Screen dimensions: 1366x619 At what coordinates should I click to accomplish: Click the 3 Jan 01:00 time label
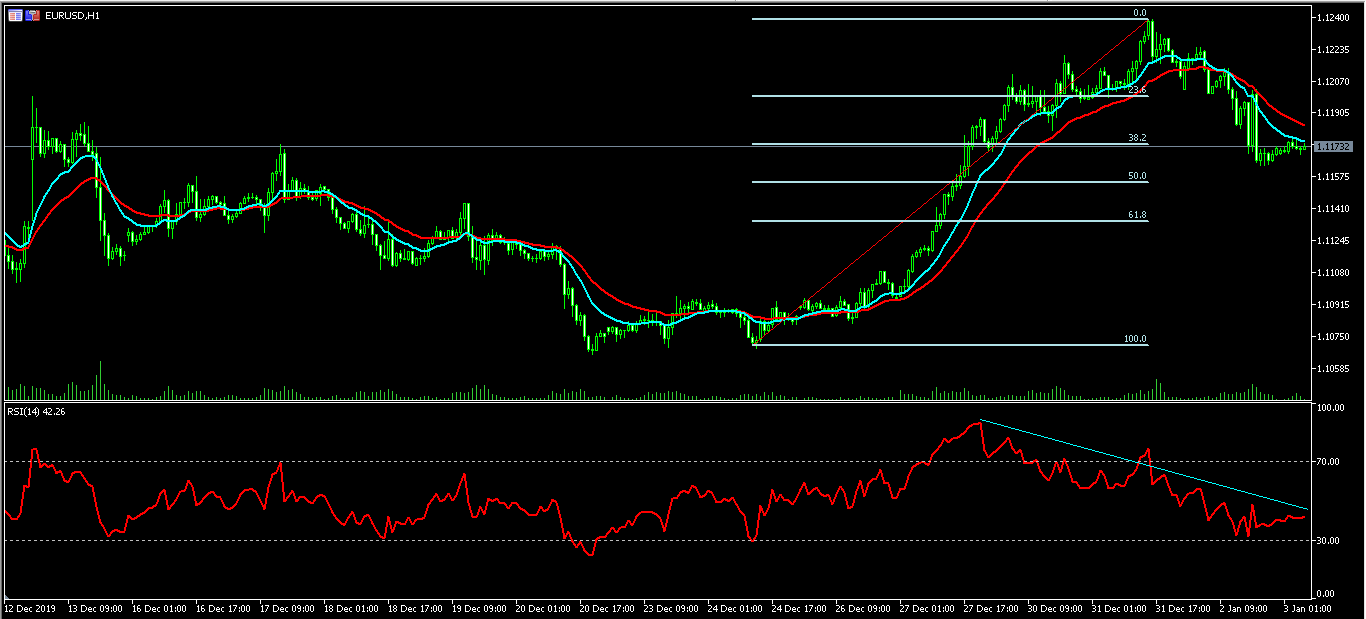tap(1307, 607)
